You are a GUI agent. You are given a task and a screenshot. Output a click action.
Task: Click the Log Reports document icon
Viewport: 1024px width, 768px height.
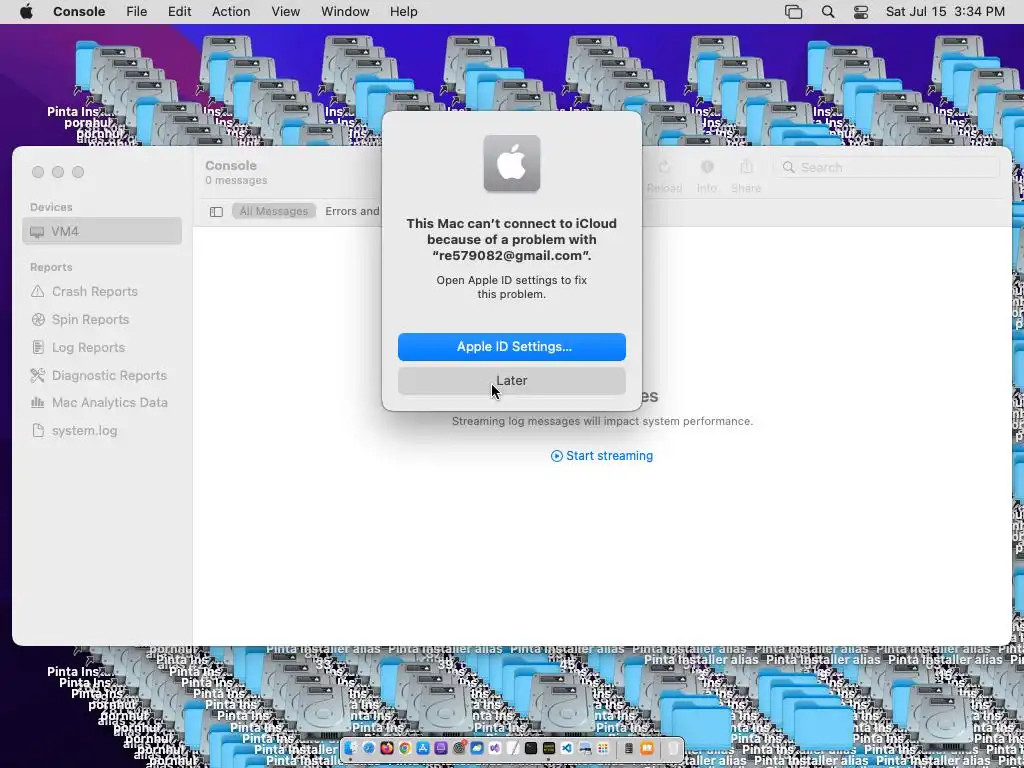click(x=38, y=347)
